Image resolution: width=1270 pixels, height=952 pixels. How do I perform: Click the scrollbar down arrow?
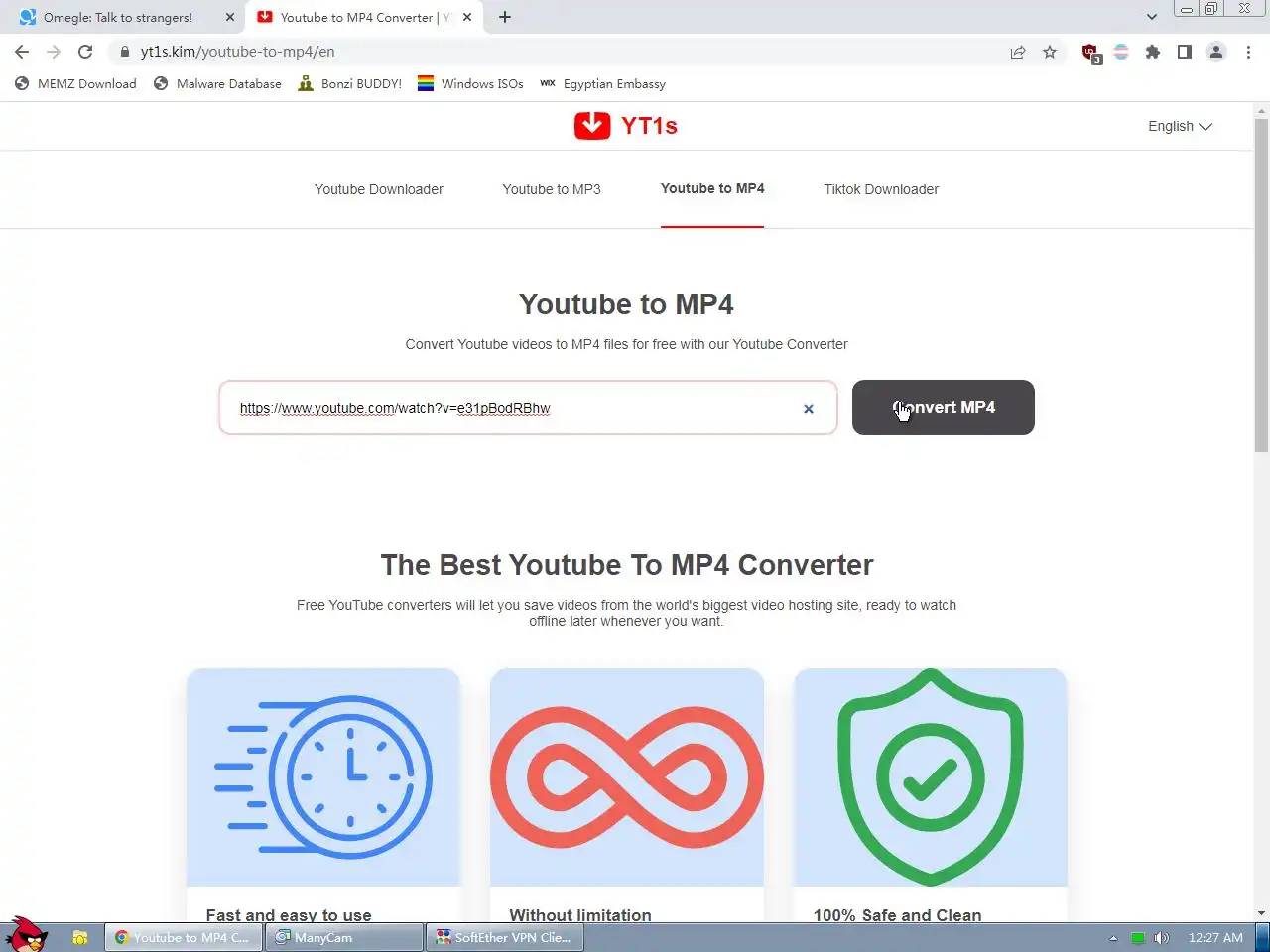click(x=1261, y=913)
